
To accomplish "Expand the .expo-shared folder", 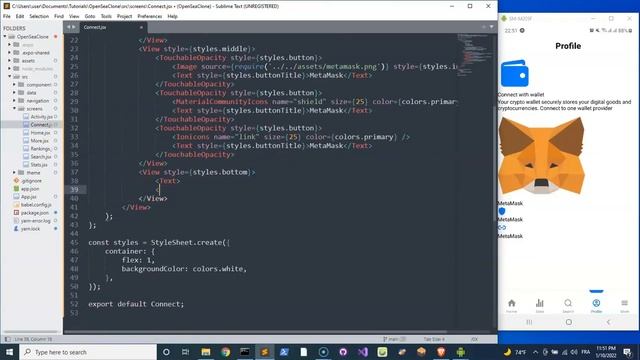I will tap(9, 53).
